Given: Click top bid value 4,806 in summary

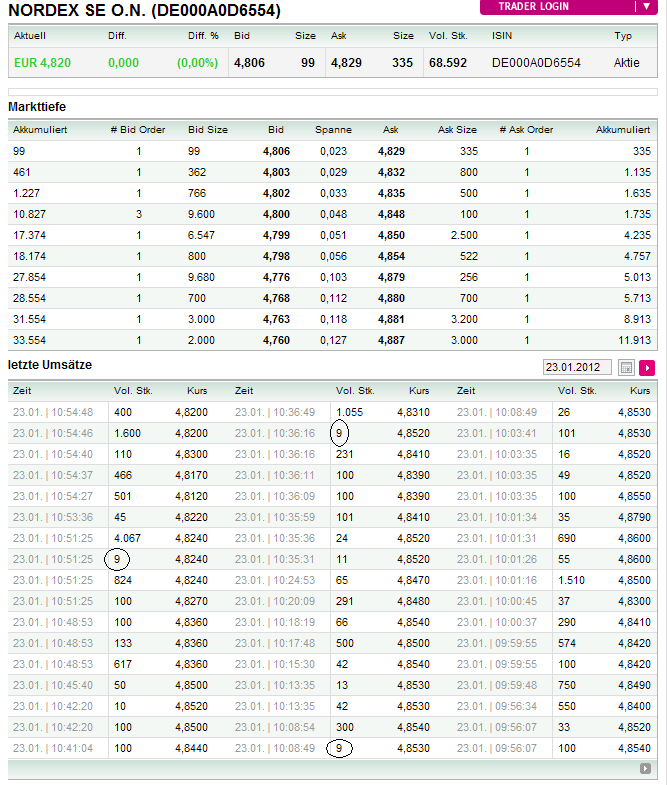Looking at the screenshot, I should click(249, 63).
